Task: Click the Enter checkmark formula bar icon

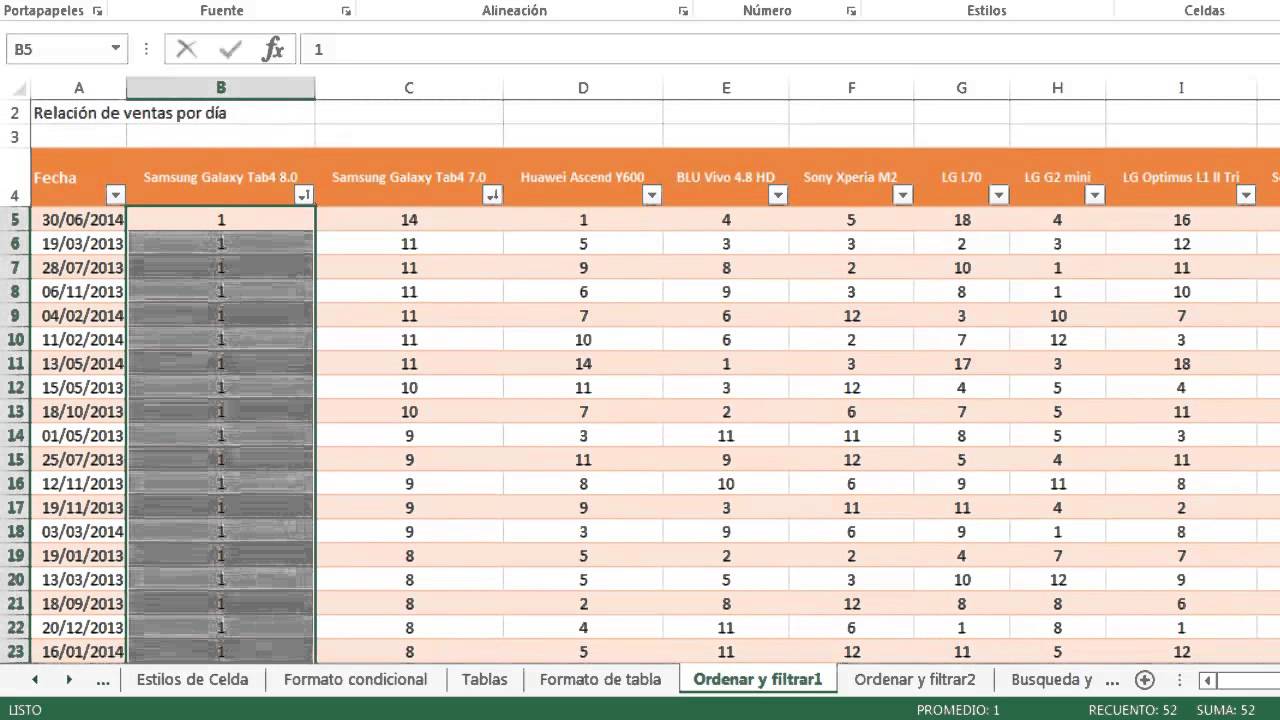Action: 231,49
